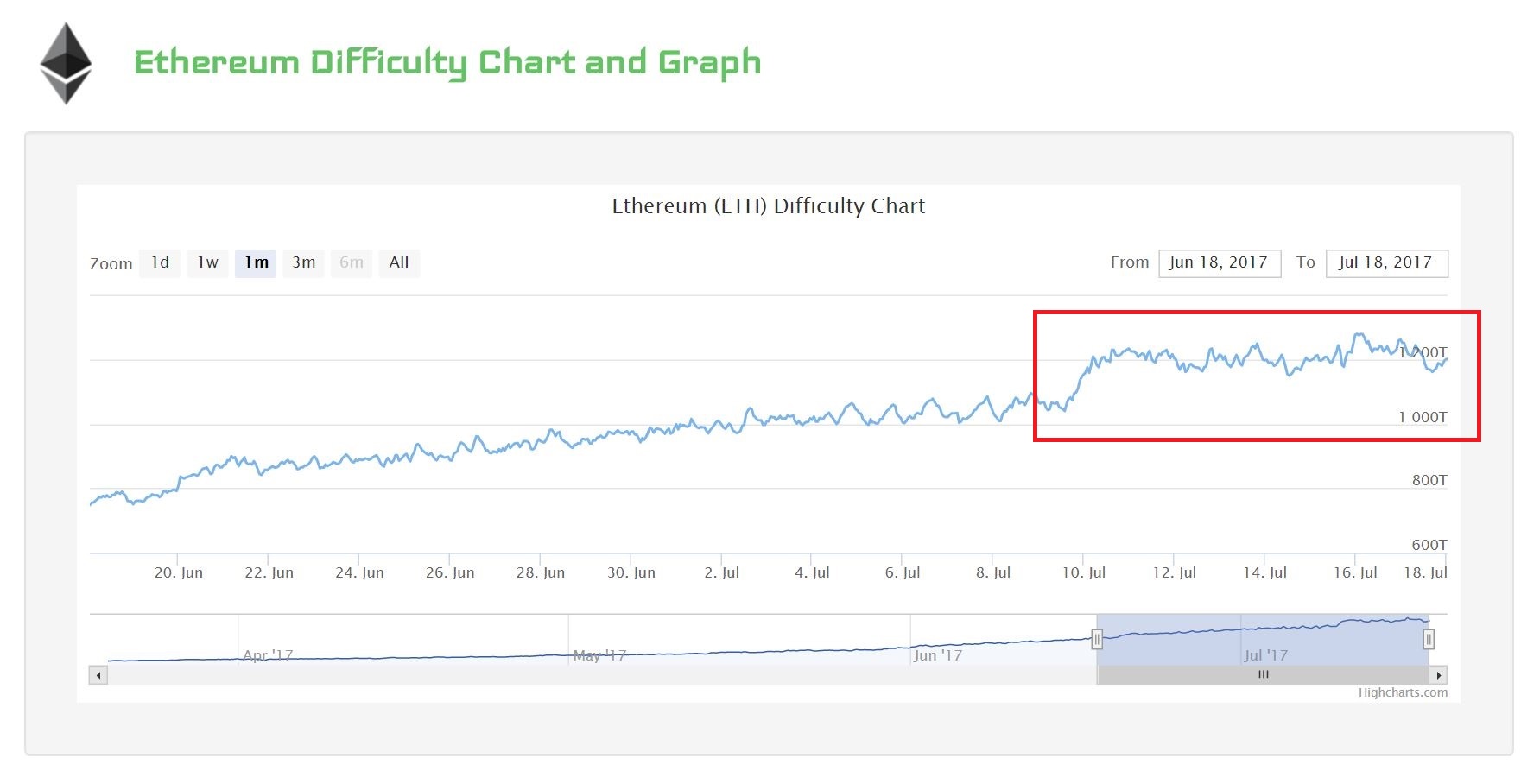Select the 1m zoom range

click(x=256, y=262)
